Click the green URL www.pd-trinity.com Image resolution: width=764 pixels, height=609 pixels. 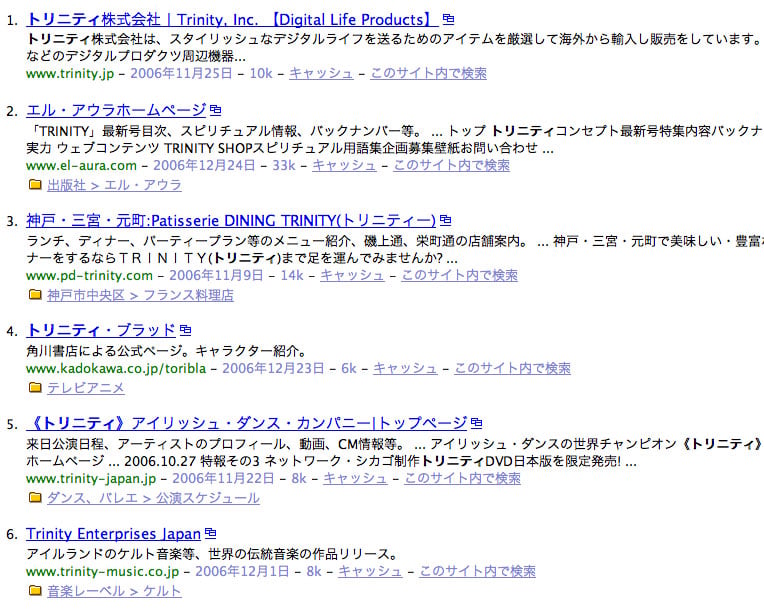89,276
